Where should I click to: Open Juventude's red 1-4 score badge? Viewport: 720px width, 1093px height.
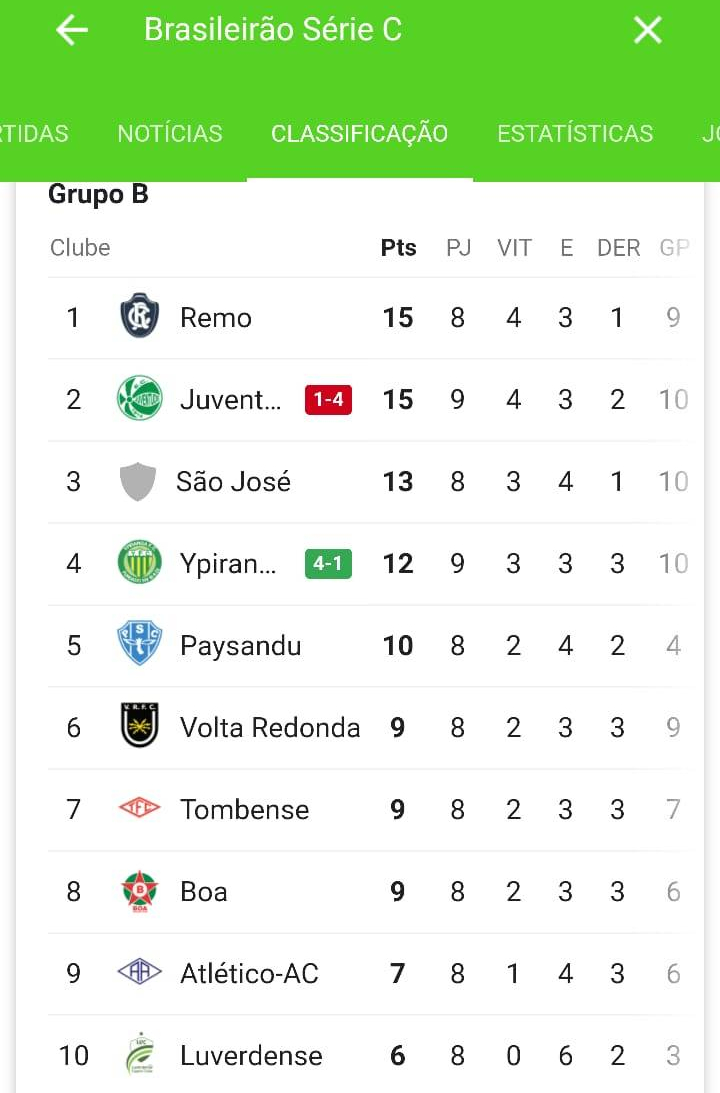coord(328,400)
